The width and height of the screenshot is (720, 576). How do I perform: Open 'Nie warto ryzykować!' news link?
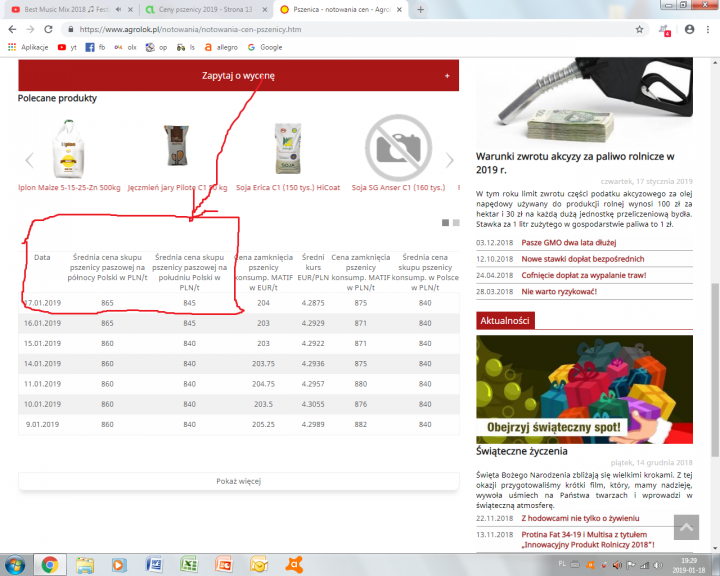click(x=559, y=291)
